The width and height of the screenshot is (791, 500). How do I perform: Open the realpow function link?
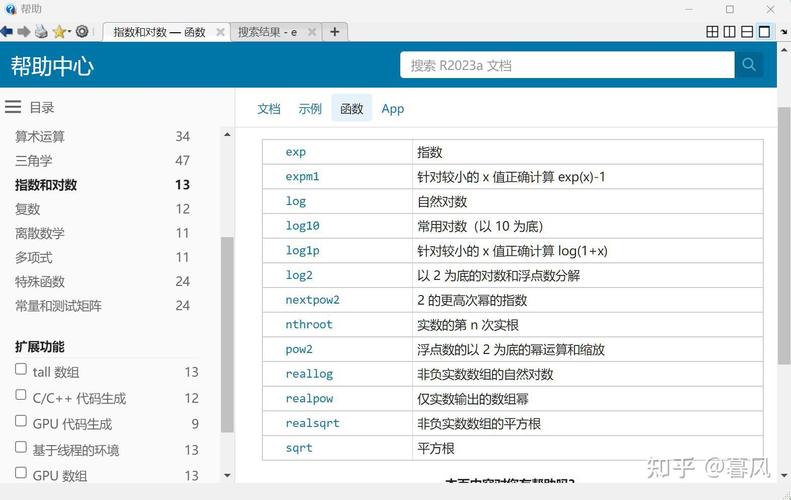tap(309, 399)
